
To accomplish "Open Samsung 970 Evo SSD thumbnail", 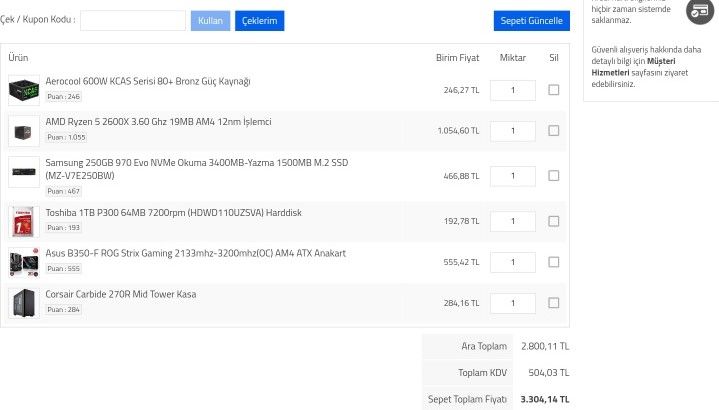I will click(24, 172).
